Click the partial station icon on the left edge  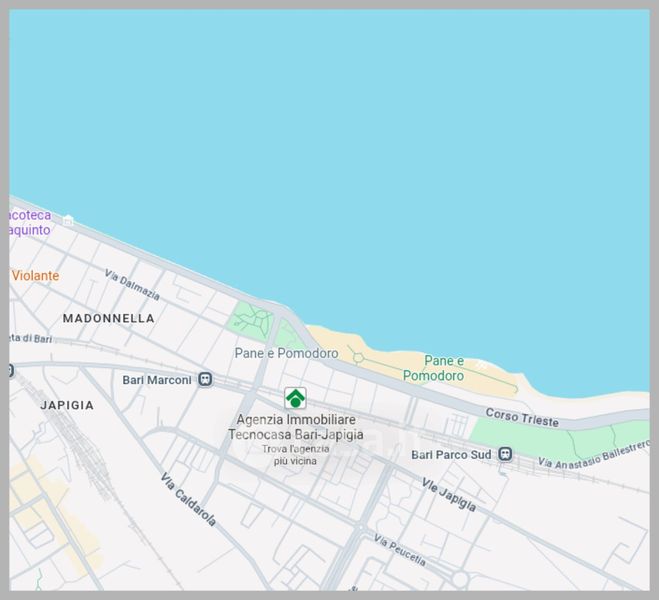coord(11,371)
